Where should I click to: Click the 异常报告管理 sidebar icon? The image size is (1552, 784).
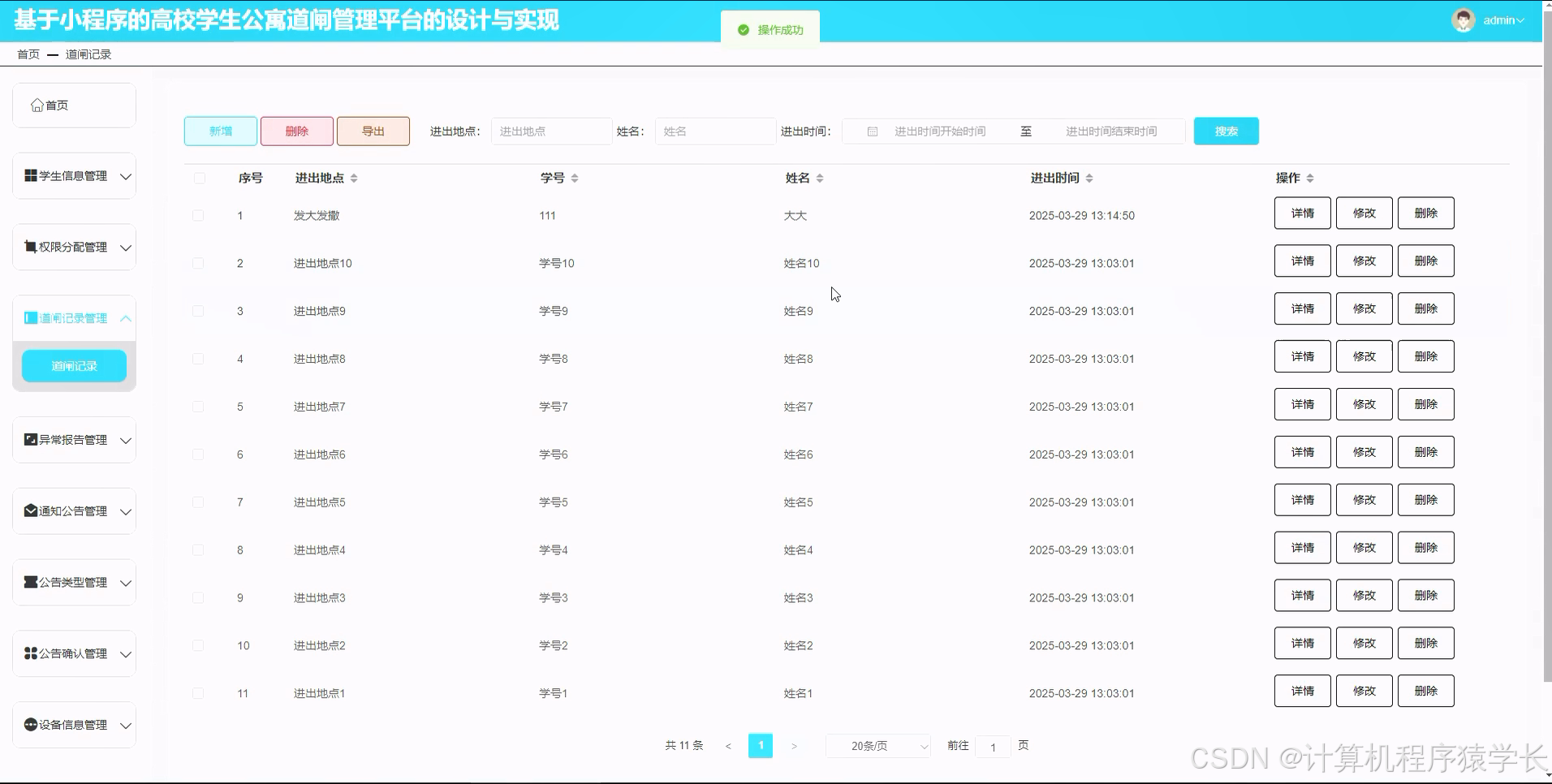[x=29, y=439]
